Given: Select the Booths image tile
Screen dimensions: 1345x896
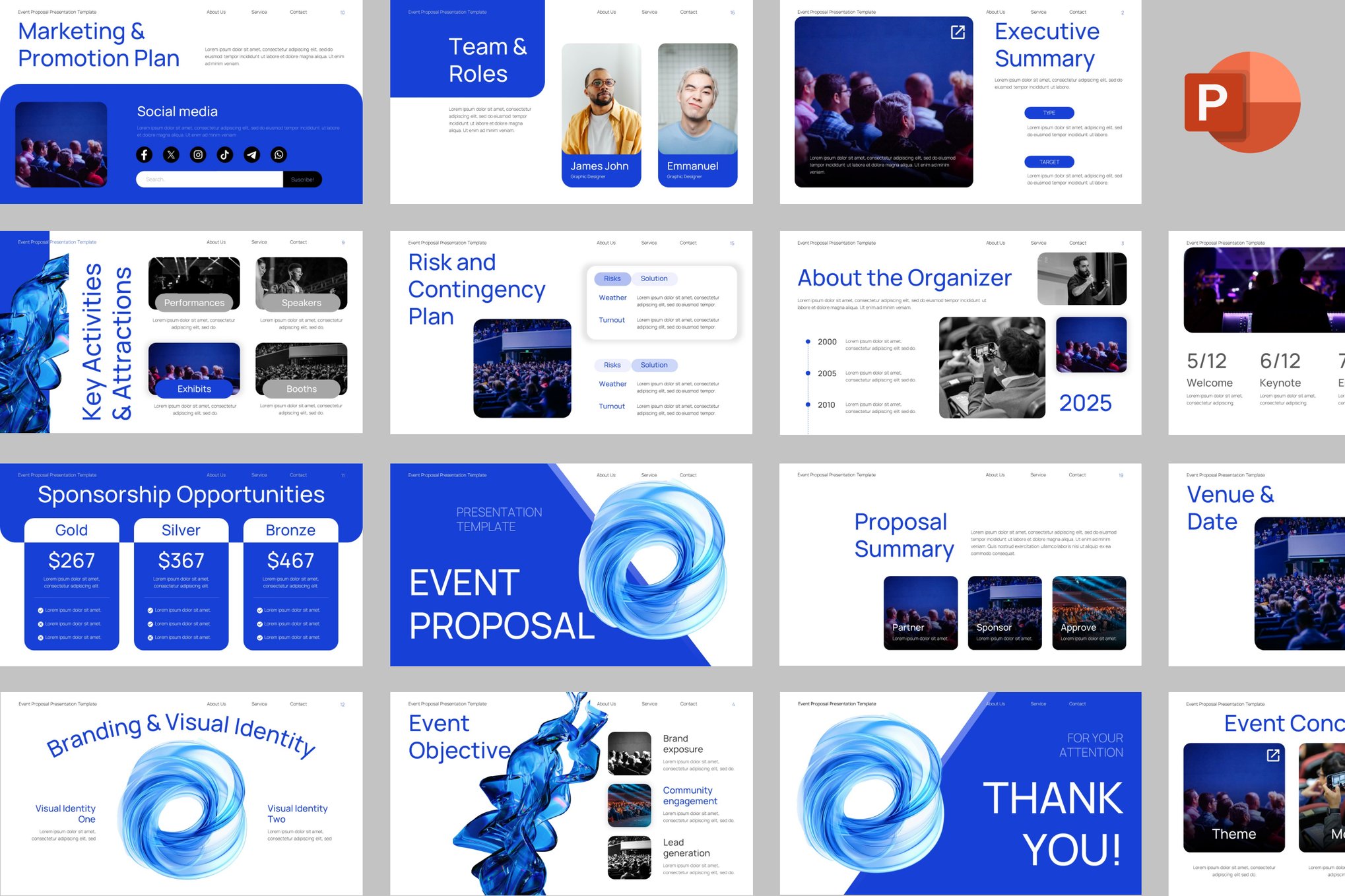Looking at the screenshot, I should (x=302, y=369).
